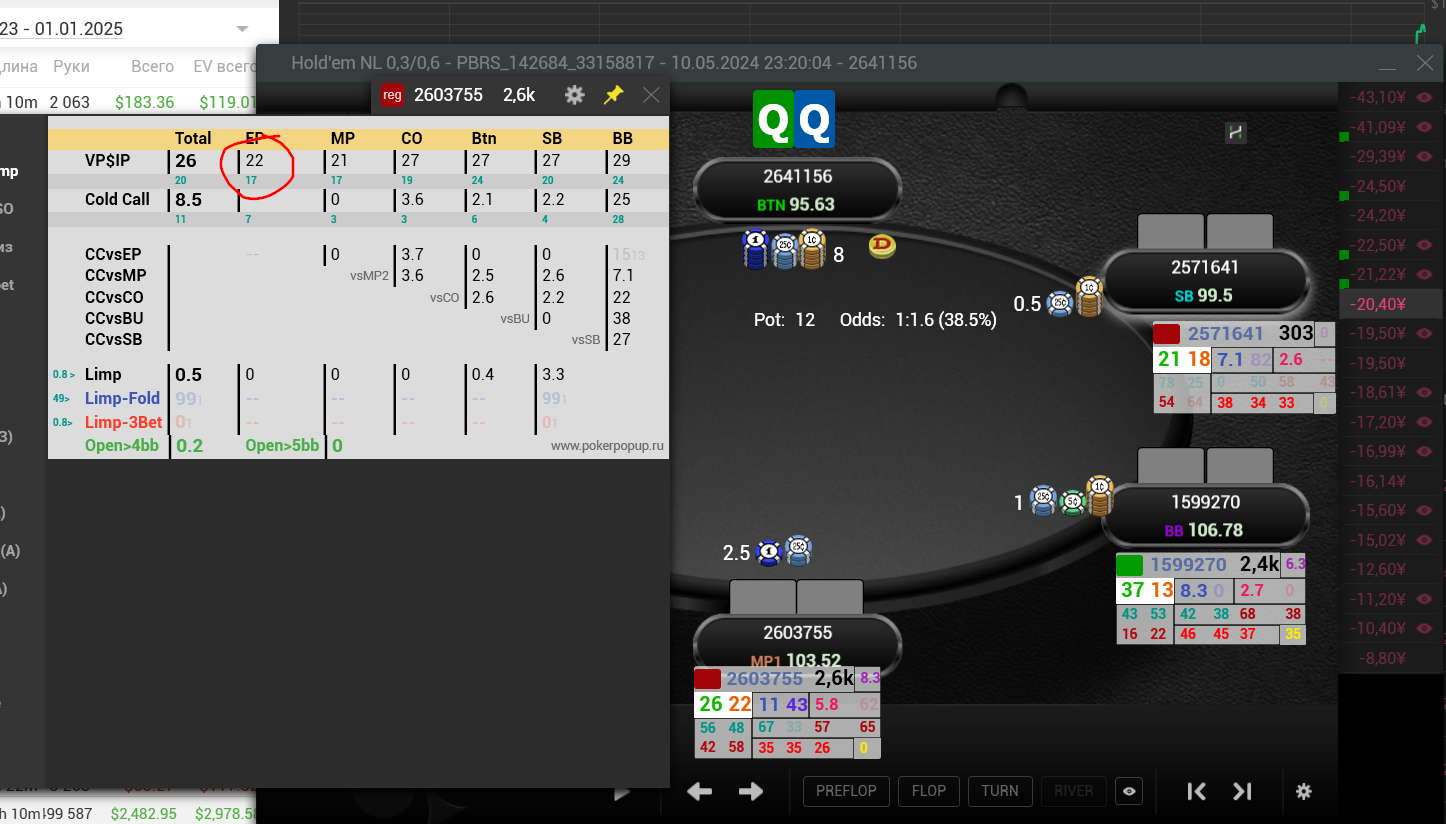Click the Limp-Fold stat label

pos(122,398)
